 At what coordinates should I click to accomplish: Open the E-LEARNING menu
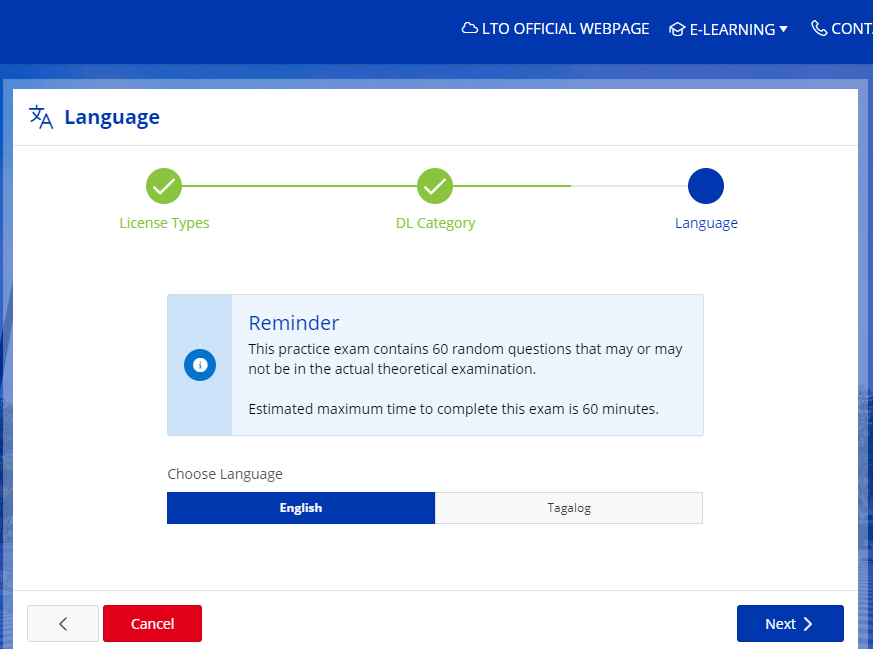point(732,29)
